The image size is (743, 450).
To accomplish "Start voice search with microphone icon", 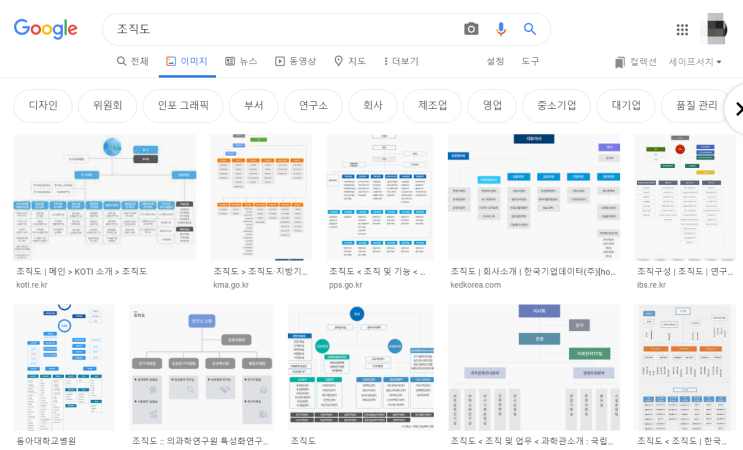I will click(501, 29).
